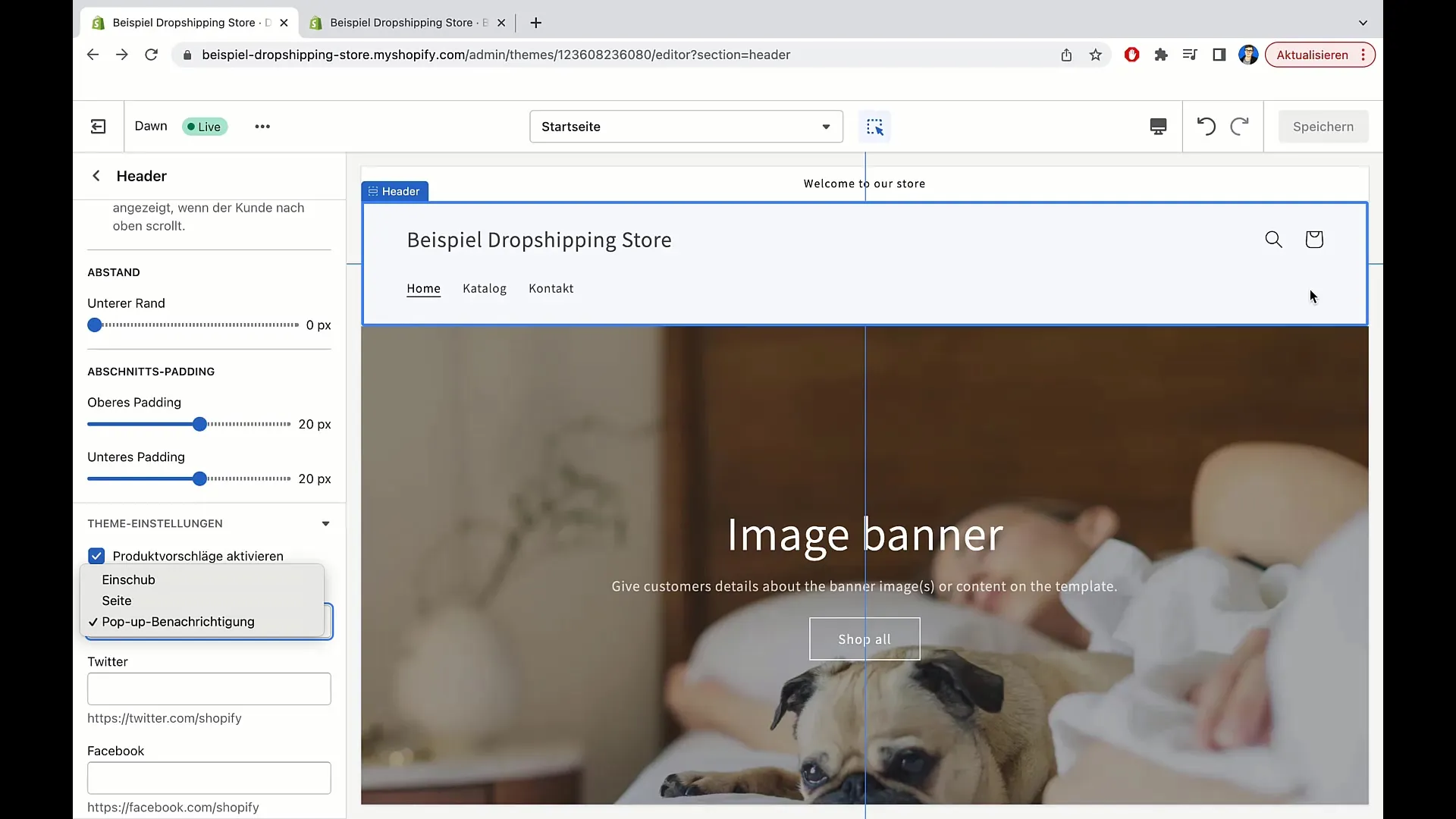1456x819 pixels.
Task: Select Einschub radio option
Action: coord(128,579)
